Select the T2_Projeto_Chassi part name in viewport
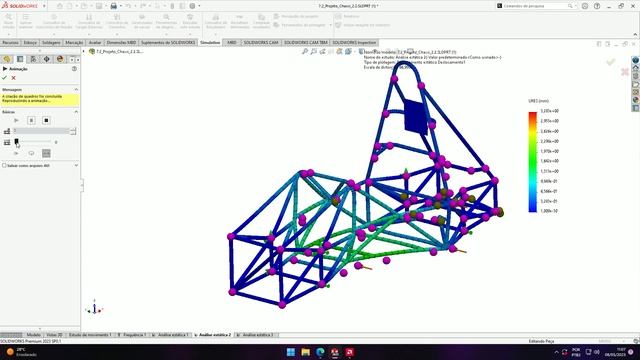This screenshot has width=640, height=360. [120, 51]
